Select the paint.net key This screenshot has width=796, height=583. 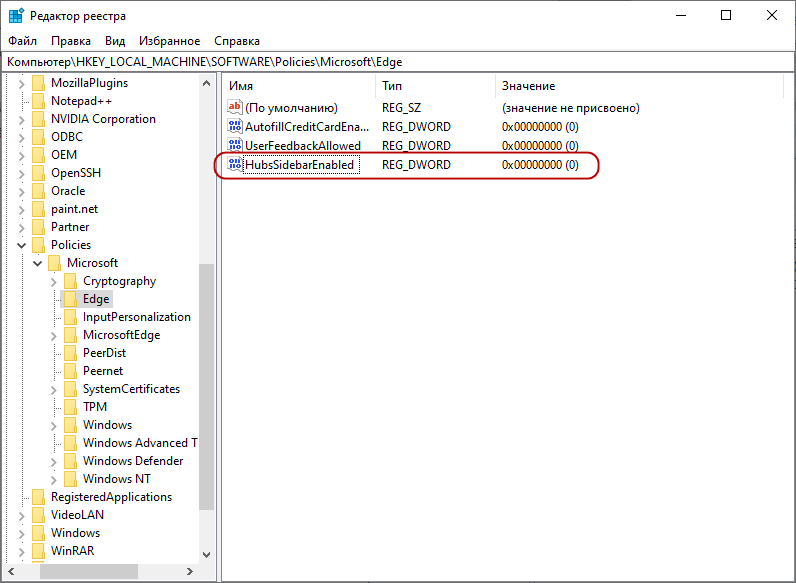point(74,209)
